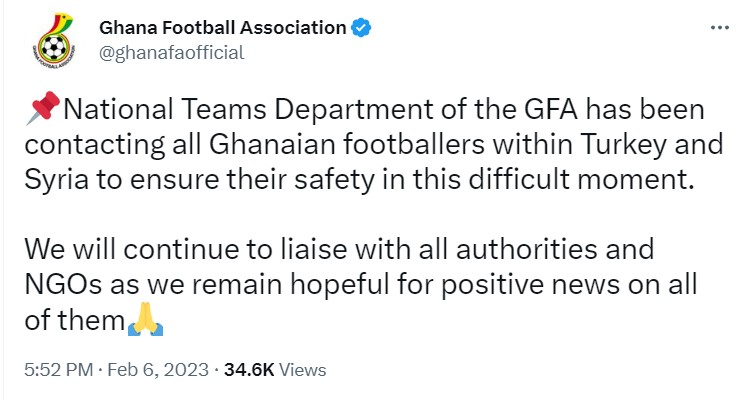Click the words difficult moment in the tweet
Image resolution: width=746 pixels, height=400 pixels.
[x=579, y=180]
